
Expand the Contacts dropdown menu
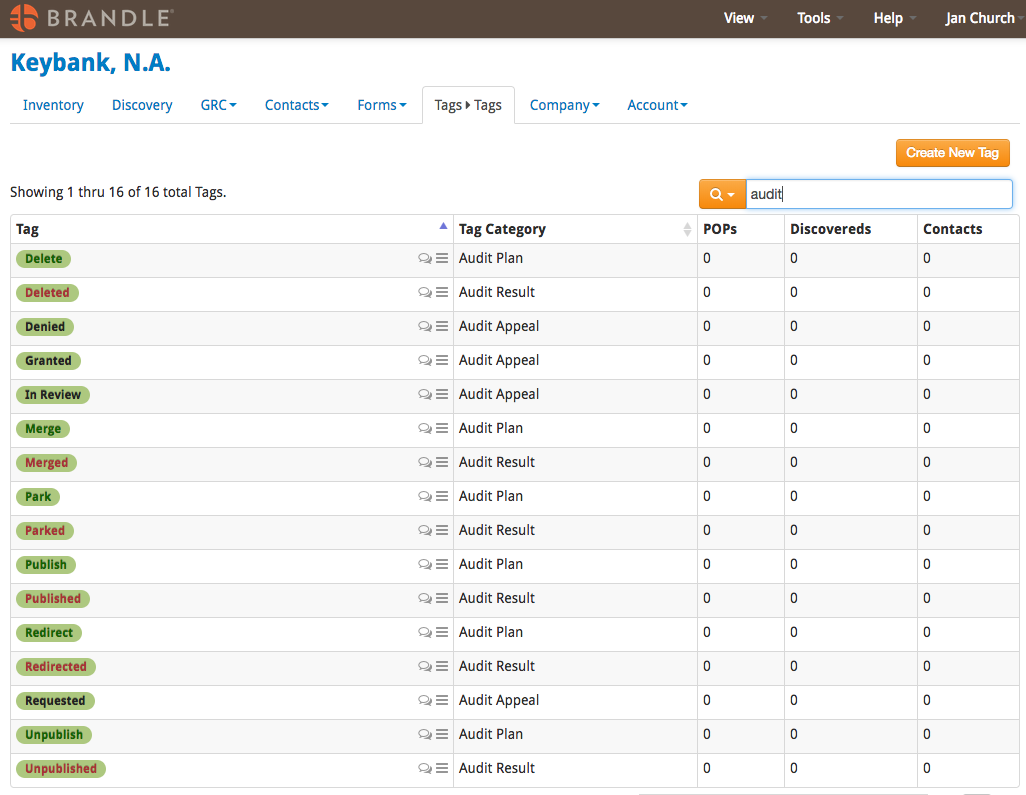[296, 105]
